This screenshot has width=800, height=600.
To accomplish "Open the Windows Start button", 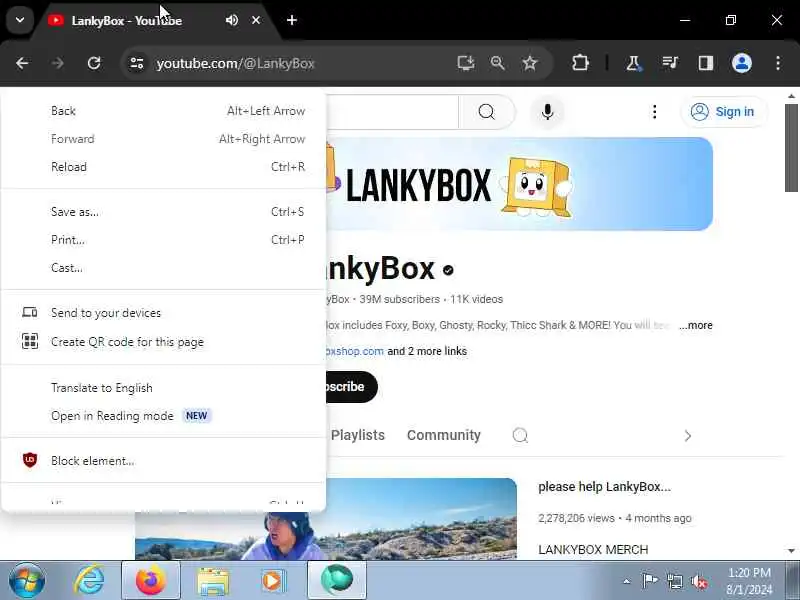I will pos(27,580).
